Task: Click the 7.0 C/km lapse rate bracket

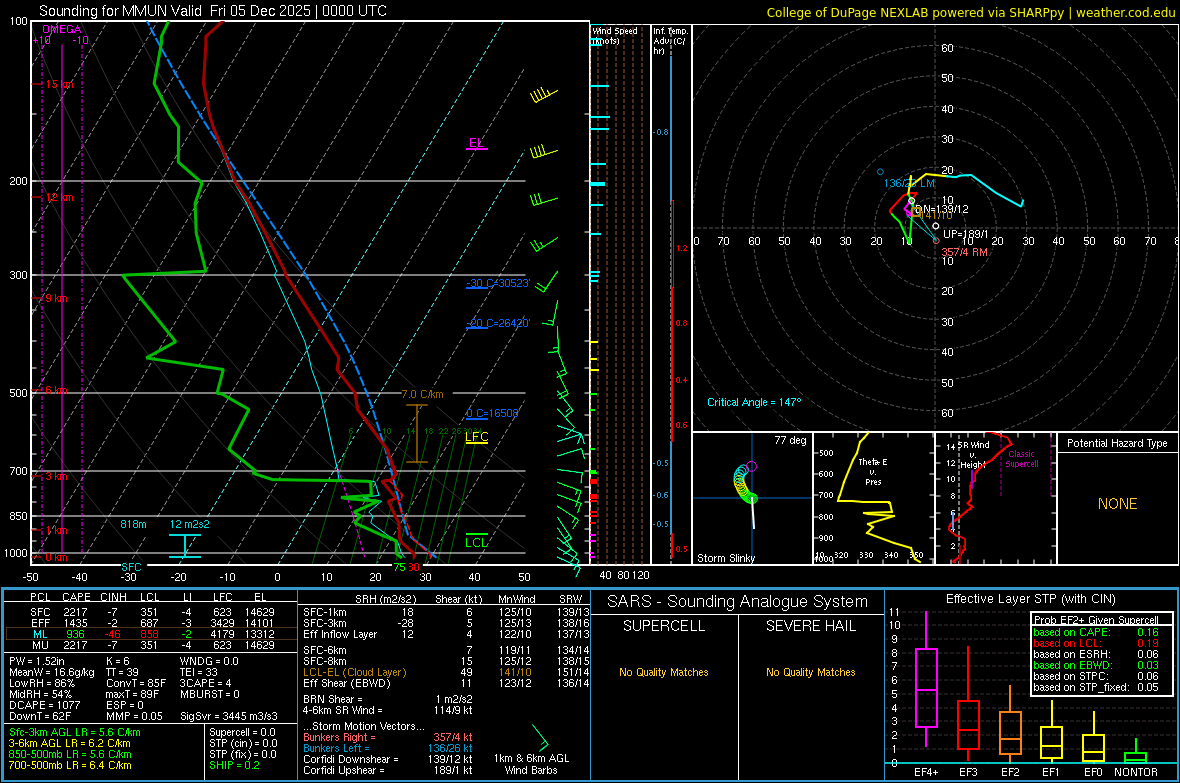Action: (x=417, y=433)
